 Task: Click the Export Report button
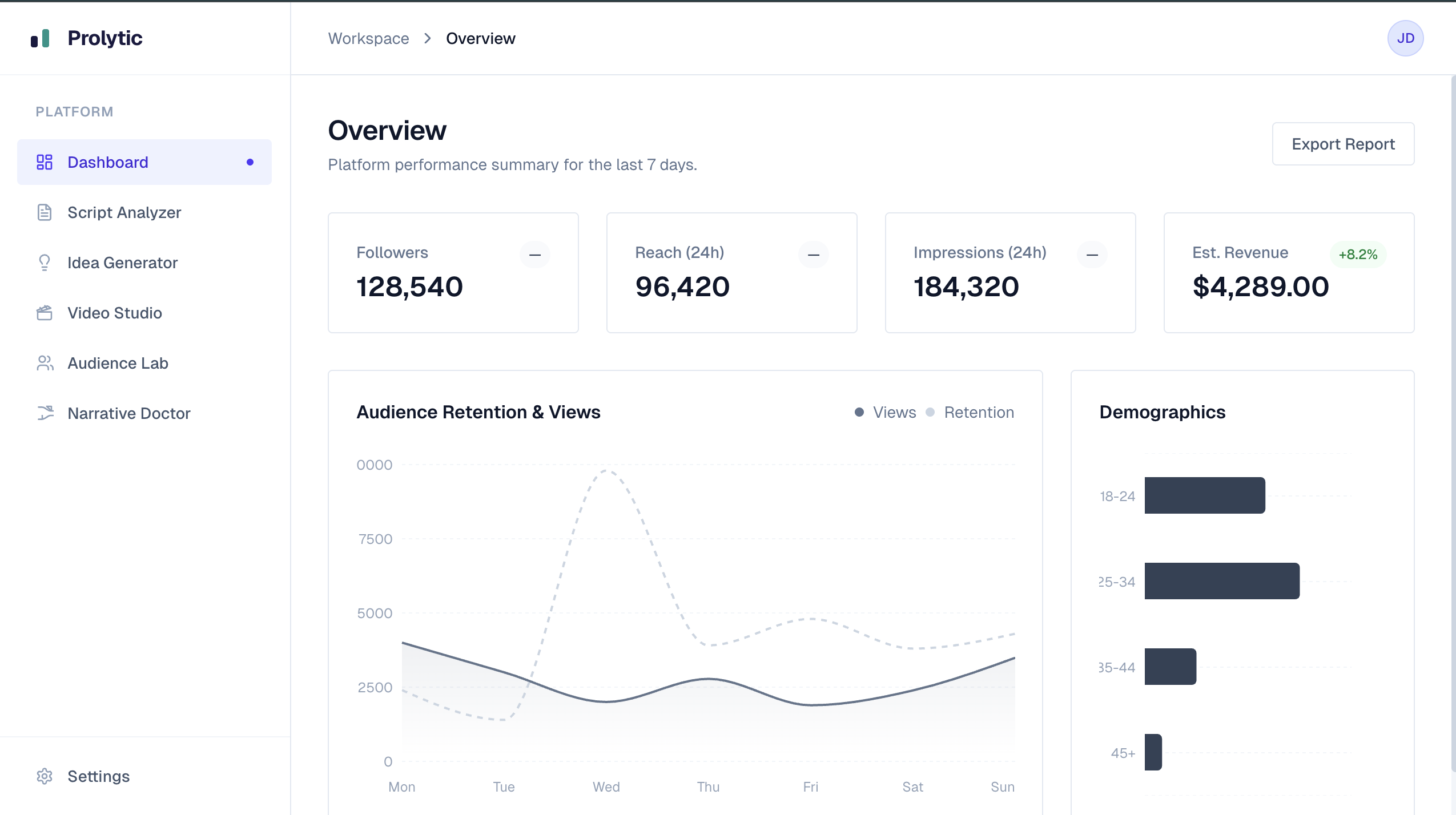(1343, 144)
